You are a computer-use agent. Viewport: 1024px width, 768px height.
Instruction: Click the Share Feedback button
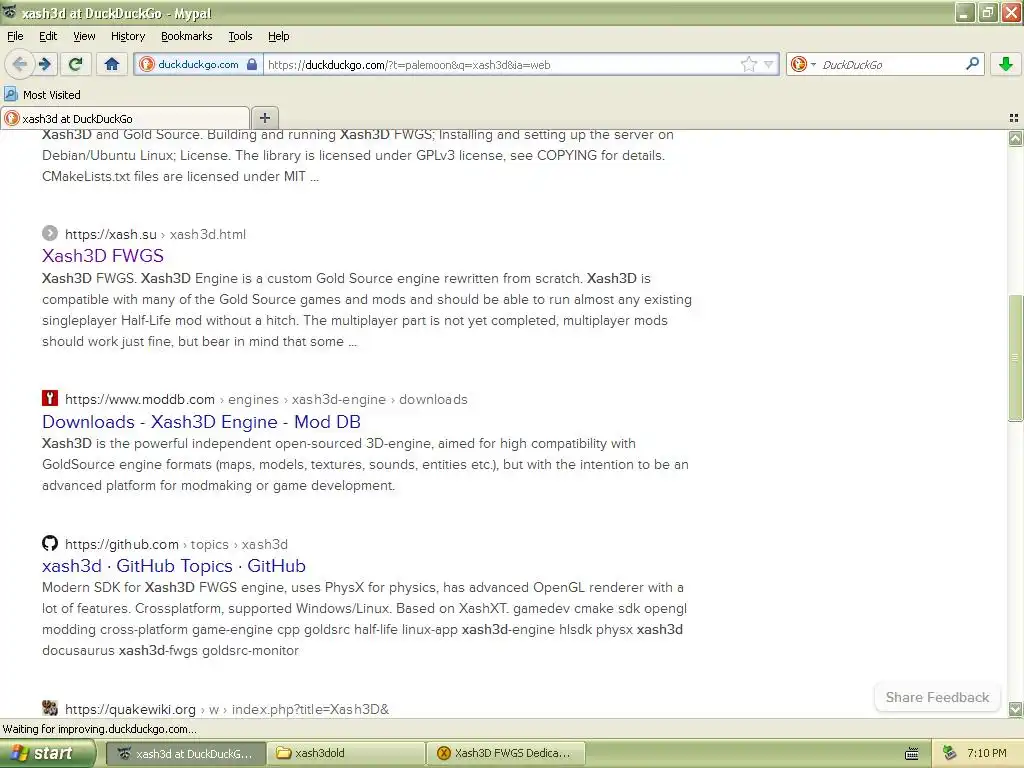pos(937,697)
